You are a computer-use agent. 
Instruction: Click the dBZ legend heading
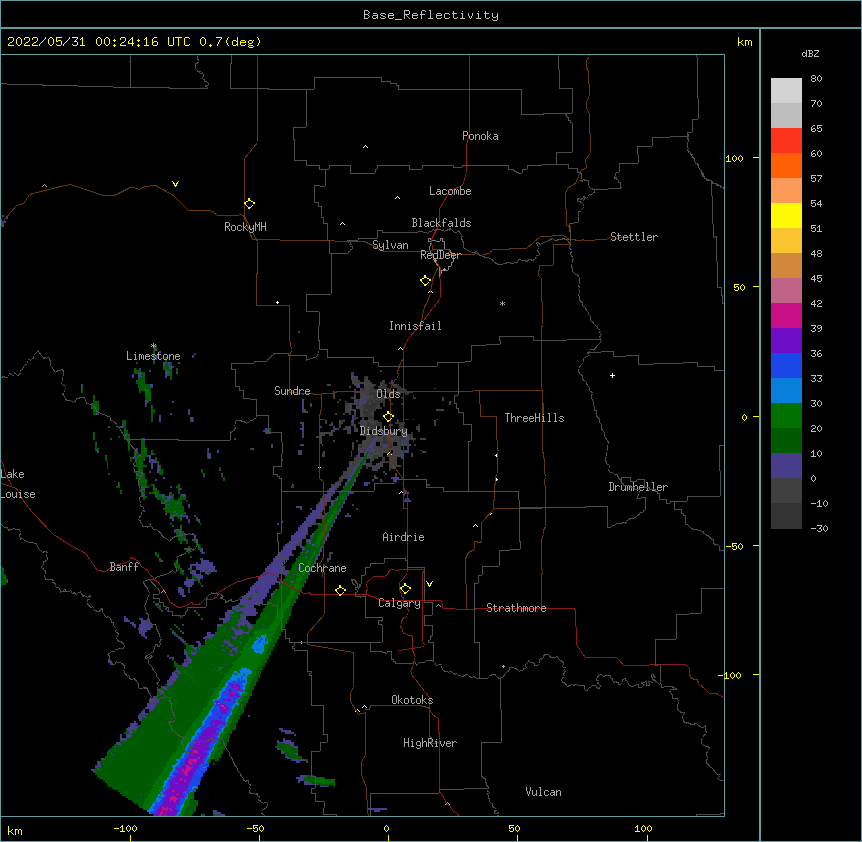[x=810, y=53]
